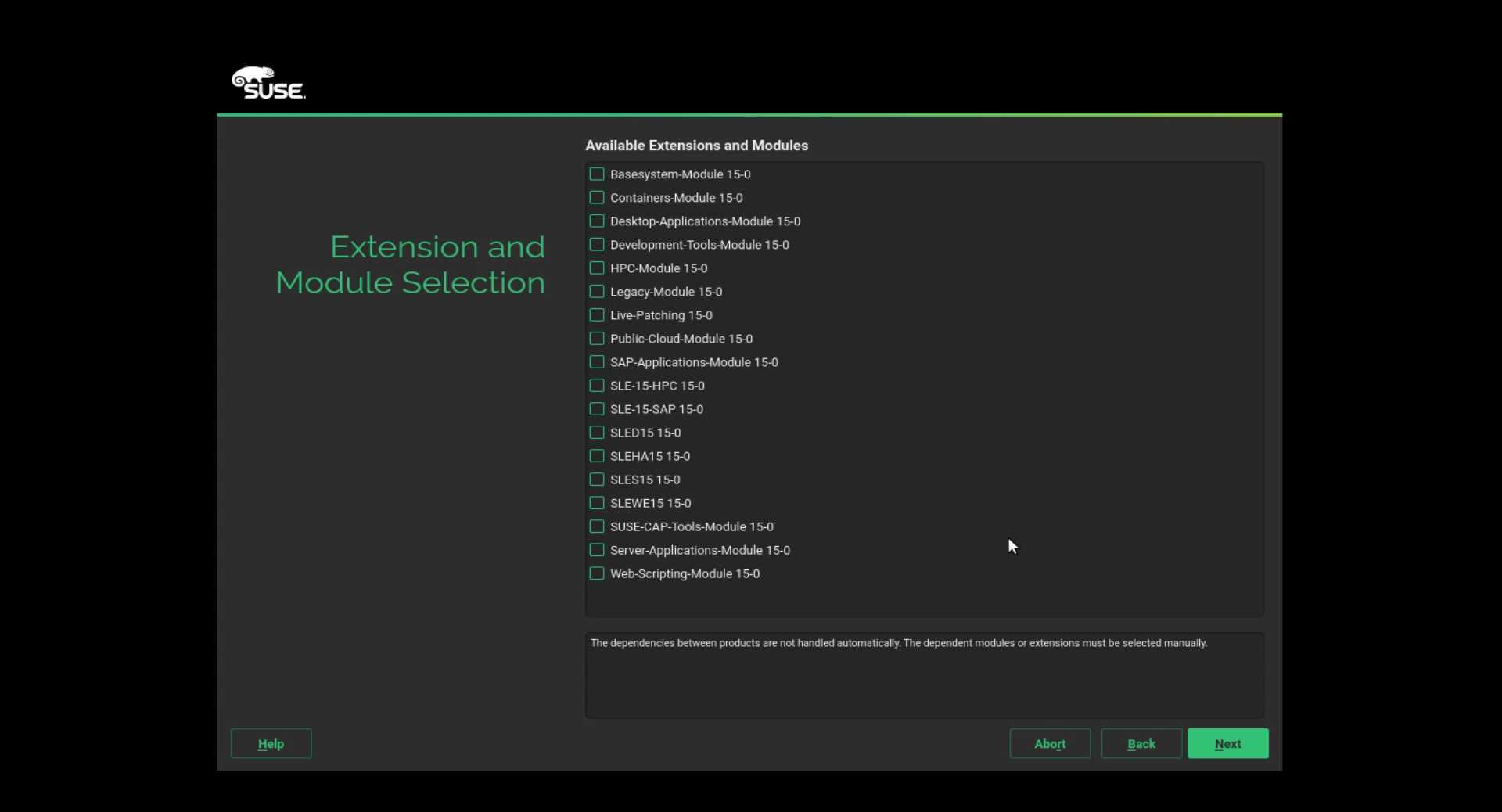This screenshot has height=812, width=1502.
Task: Click the dependencies notice text
Action: pos(899,643)
